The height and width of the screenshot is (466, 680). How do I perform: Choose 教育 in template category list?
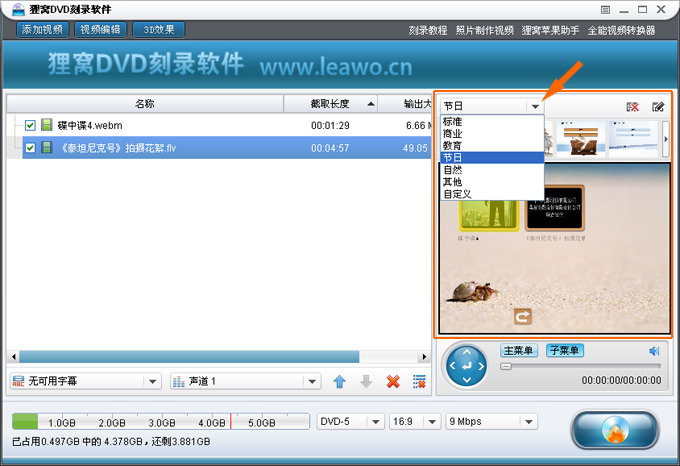tap(492, 146)
